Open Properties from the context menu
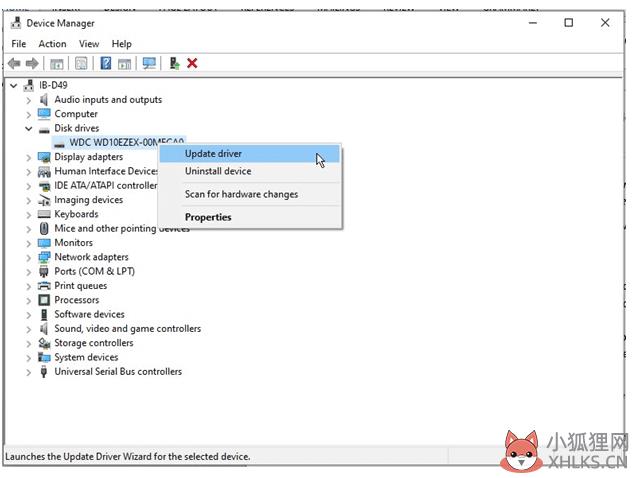This screenshot has width=639, height=478. click(208, 217)
